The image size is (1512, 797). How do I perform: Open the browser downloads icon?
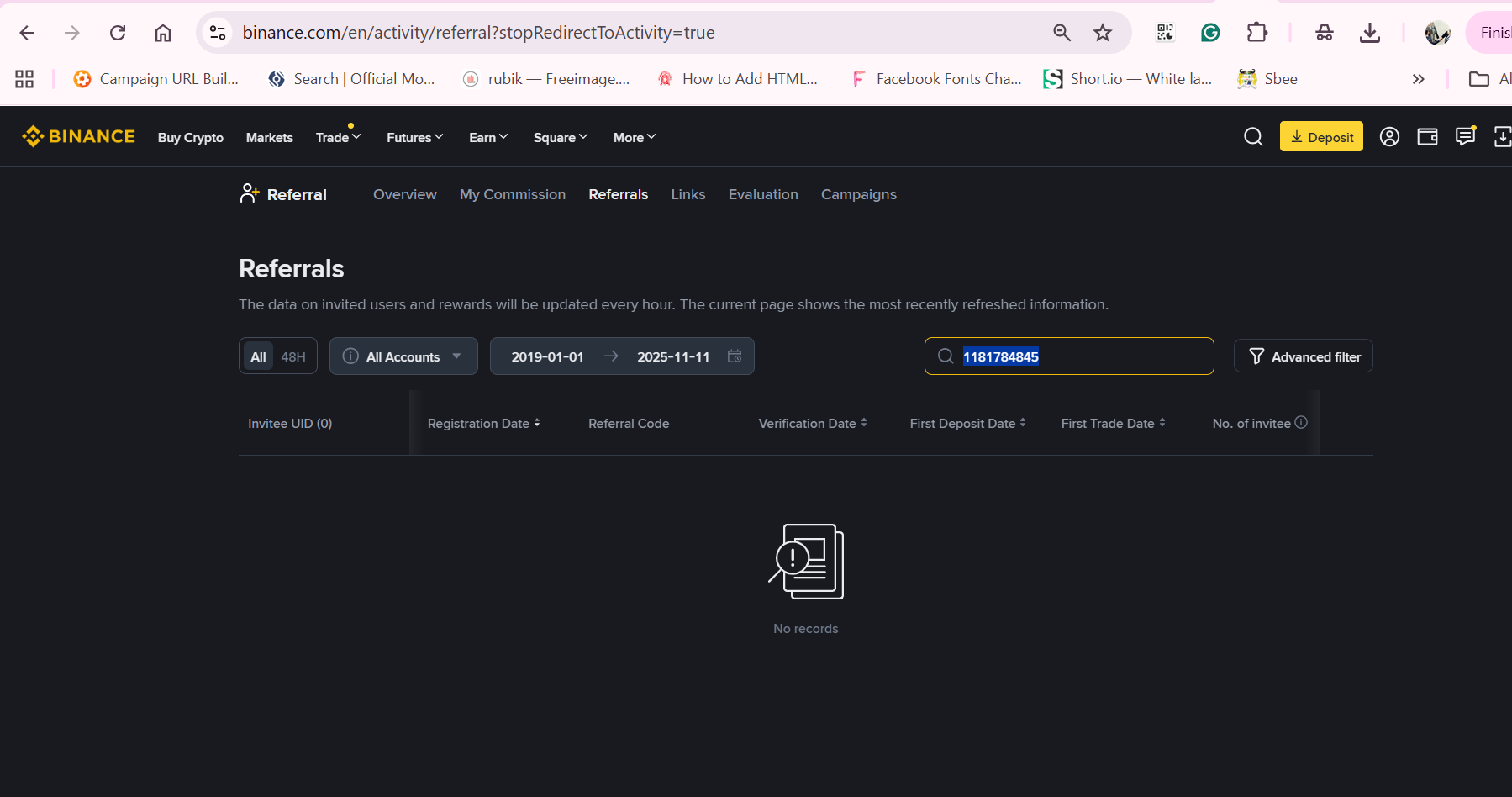pyautogui.click(x=1370, y=33)
